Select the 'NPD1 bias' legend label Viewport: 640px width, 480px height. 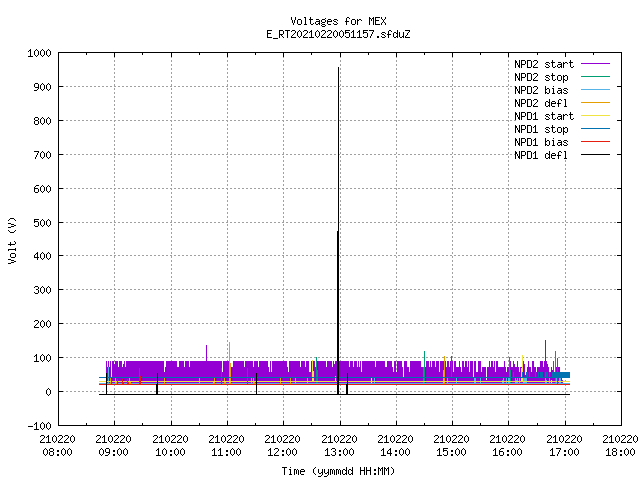point(541,142)
